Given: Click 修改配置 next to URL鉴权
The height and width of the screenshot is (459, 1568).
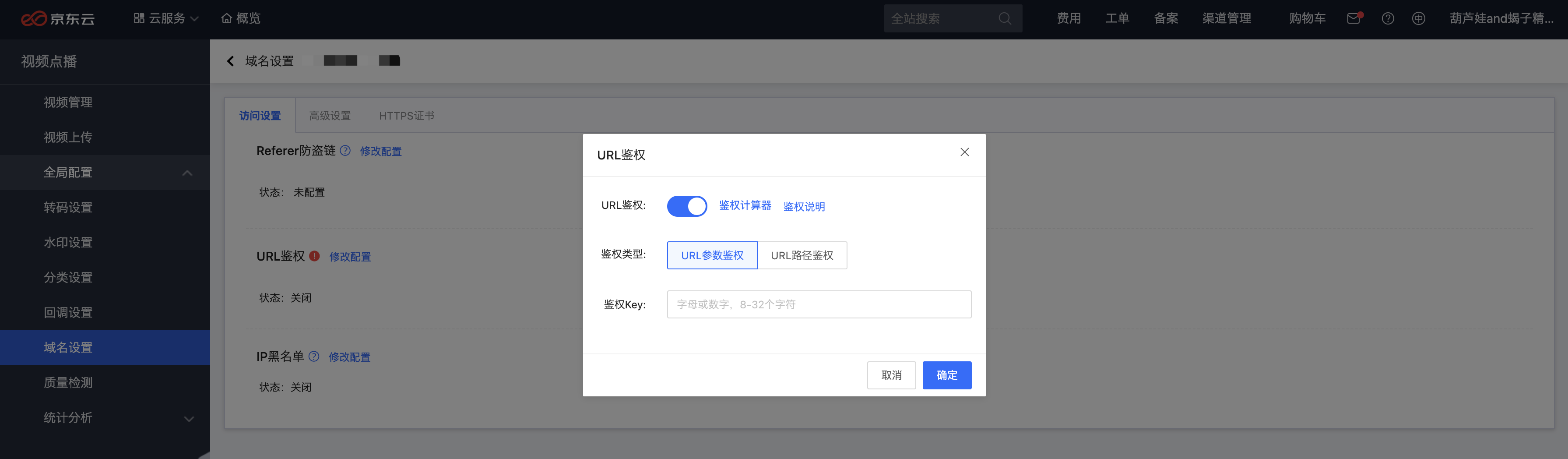Looking at the screenshot, I should click(350, 257).
